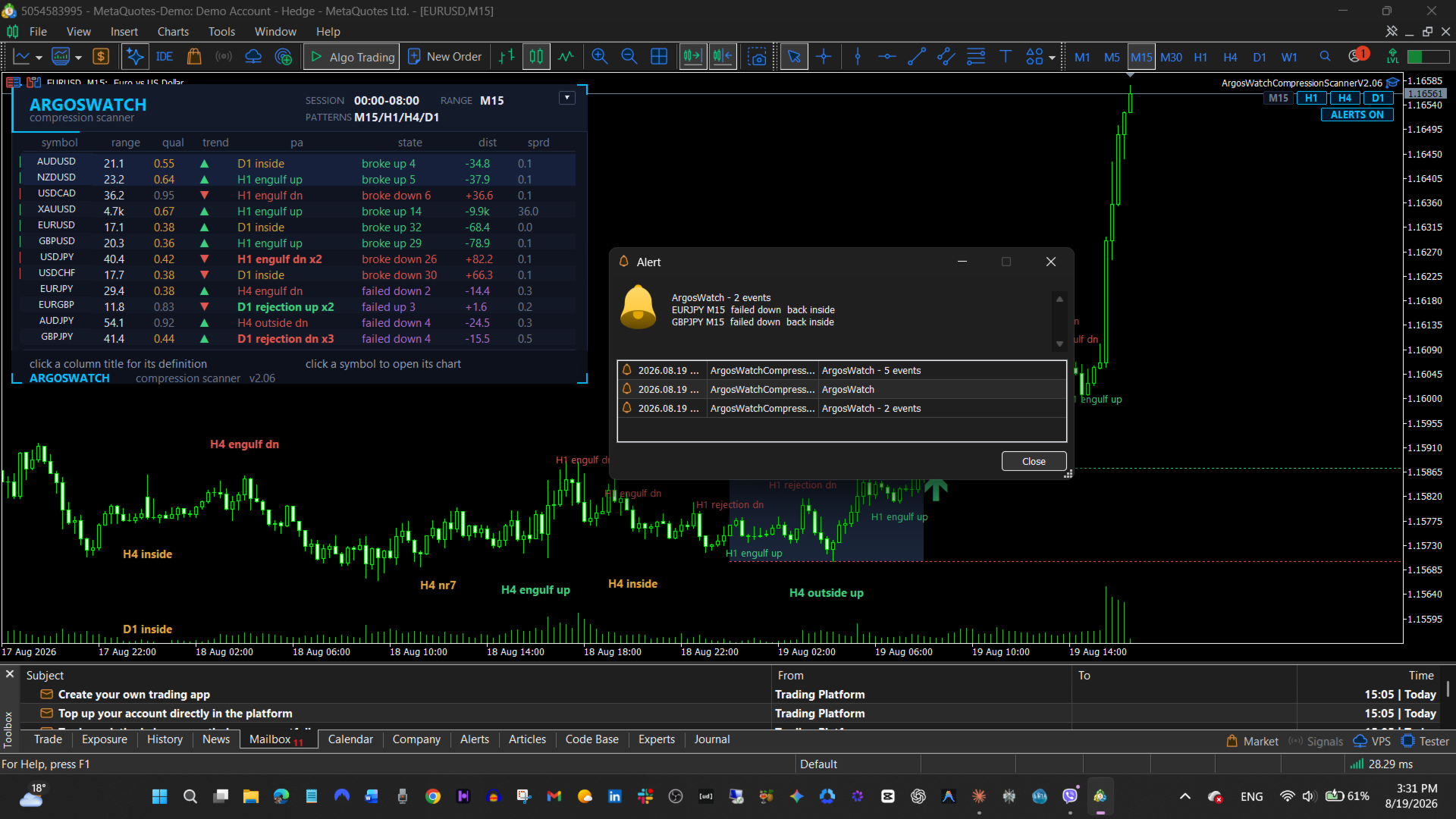
Task: Click the orange dollar-sign toolbar icon
Action: pyautogui.click(x=101, y=57)
